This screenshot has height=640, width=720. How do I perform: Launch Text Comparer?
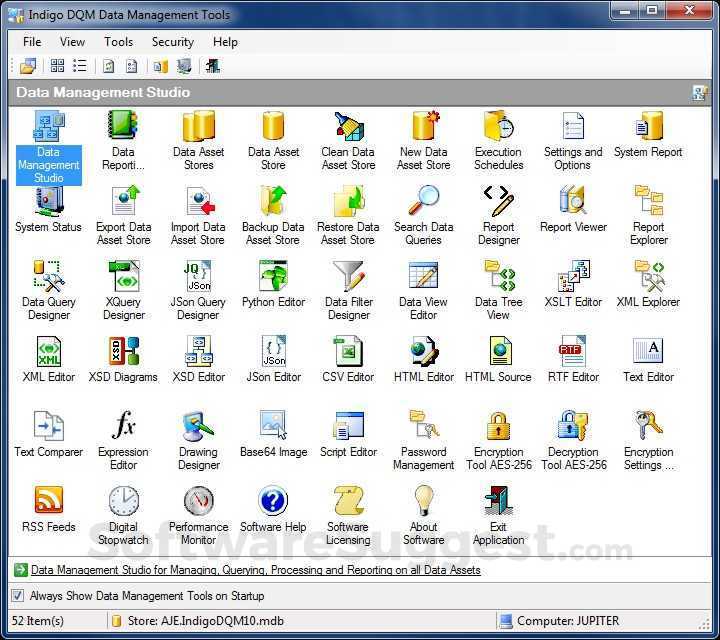click(48, 434)
